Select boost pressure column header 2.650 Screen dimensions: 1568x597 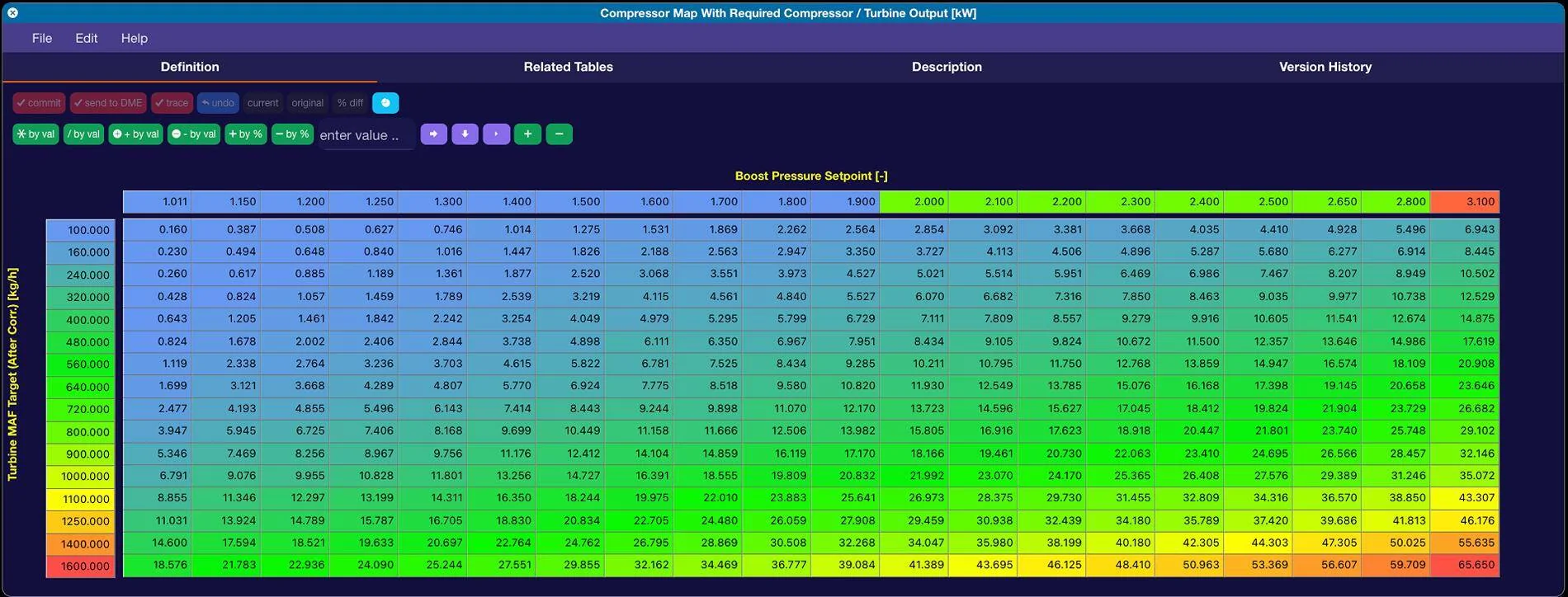pyautogui.click(x=1327, y=201)
